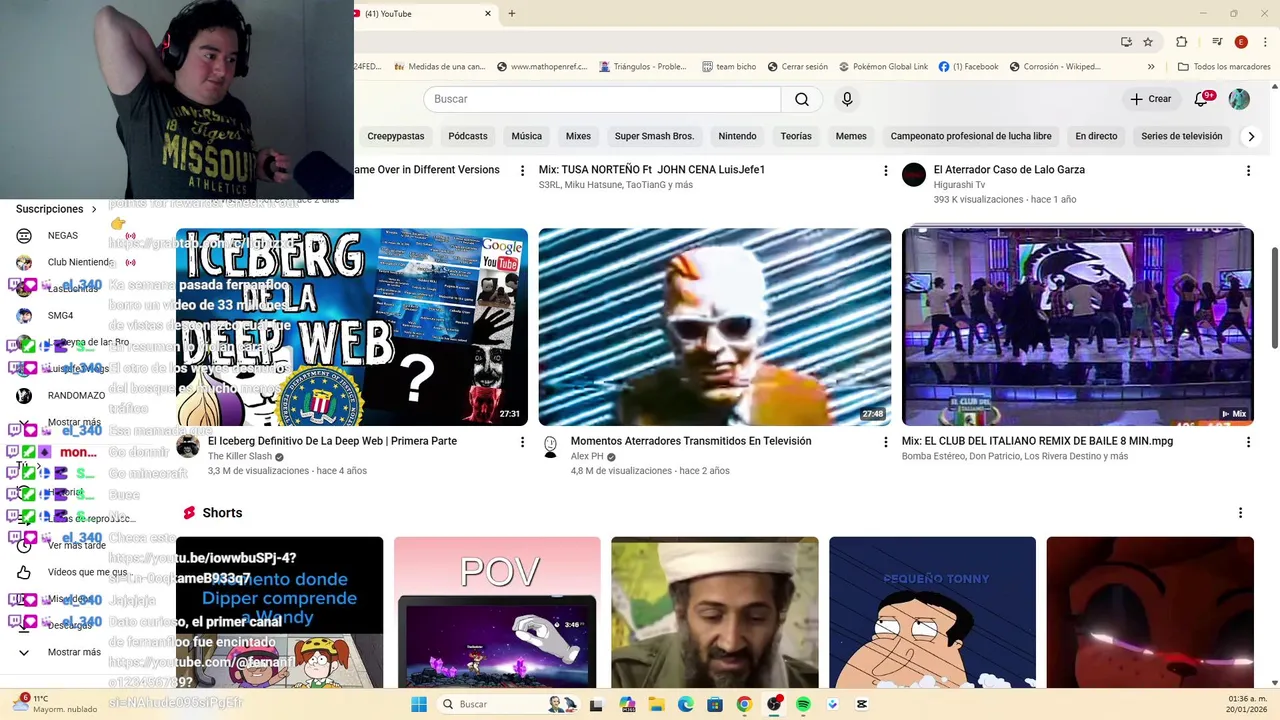Open the team bicho bookmark
This screenshot has height=720, width=1280.
click(x=729, y=67)
